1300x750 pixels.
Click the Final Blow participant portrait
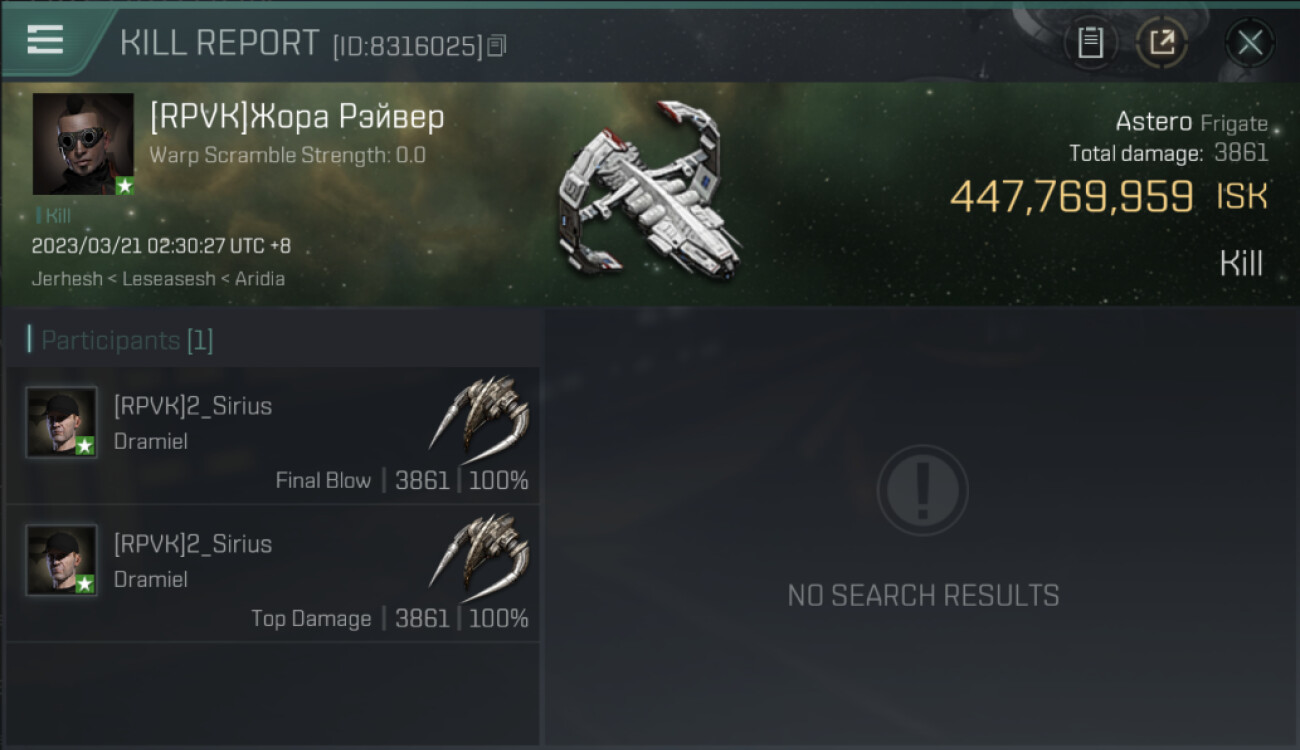62,422
